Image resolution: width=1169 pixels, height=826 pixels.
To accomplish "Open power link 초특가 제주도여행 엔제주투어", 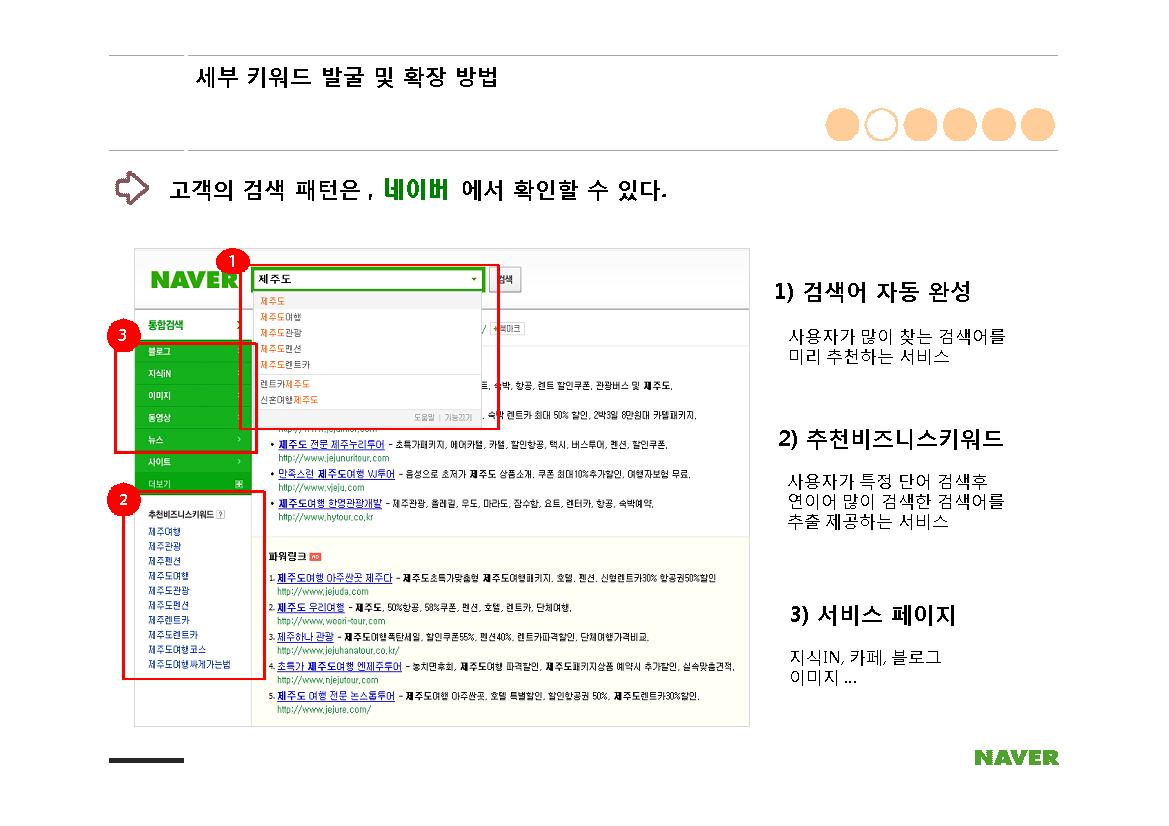I will coord(339,666).
